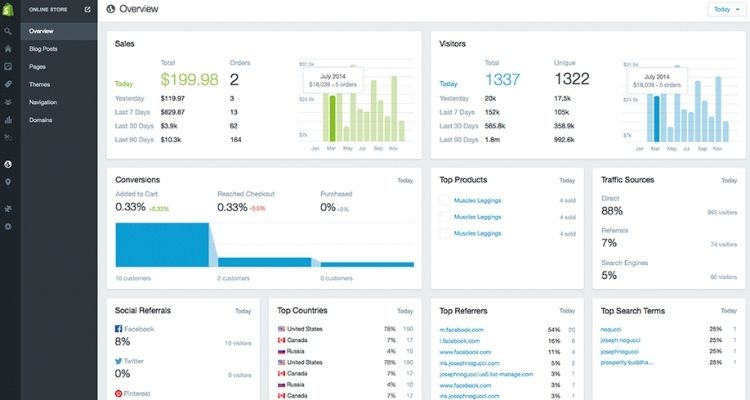Viewport: 750px width, 400px height.
Task: Open Apps using the puzzle piece icon
Action: click(9, 209)
